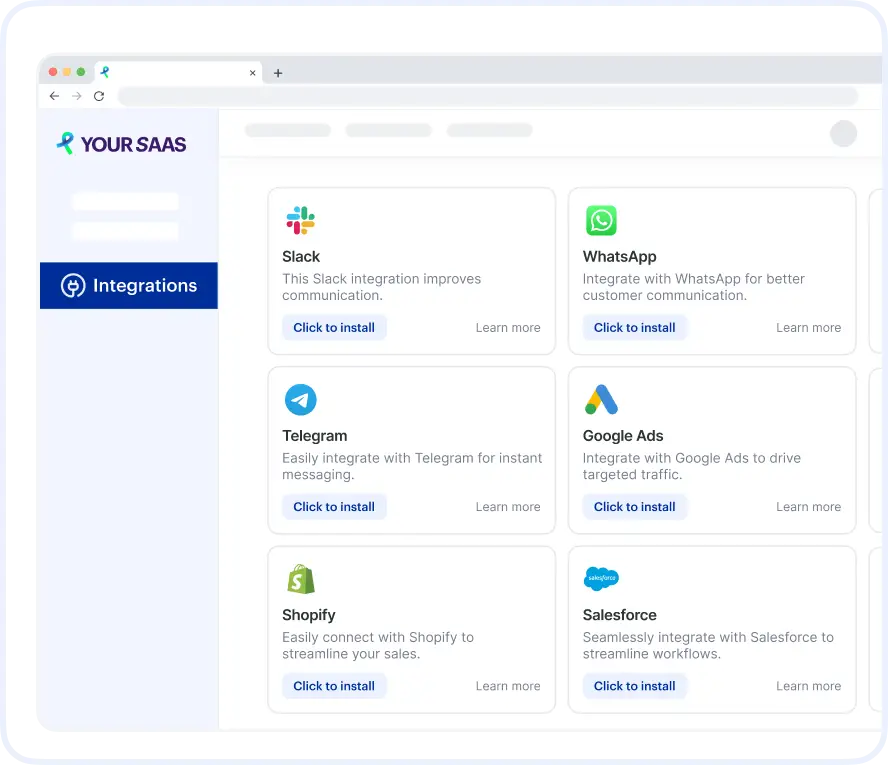Image resolution: width=888 pixels, height=765 pixels.
Task: Open Learn more for Google Ads
Action: point(808,507)
